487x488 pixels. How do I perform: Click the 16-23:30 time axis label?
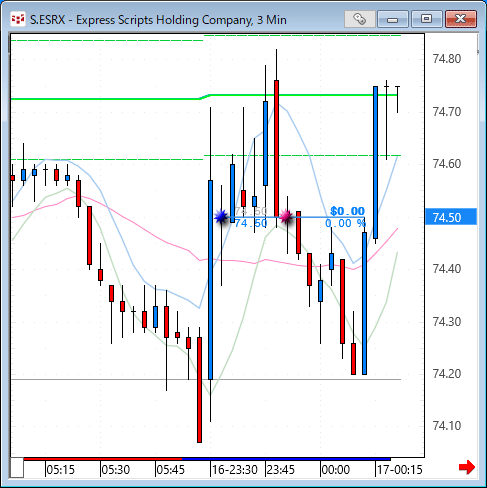(x=235, y=470)
